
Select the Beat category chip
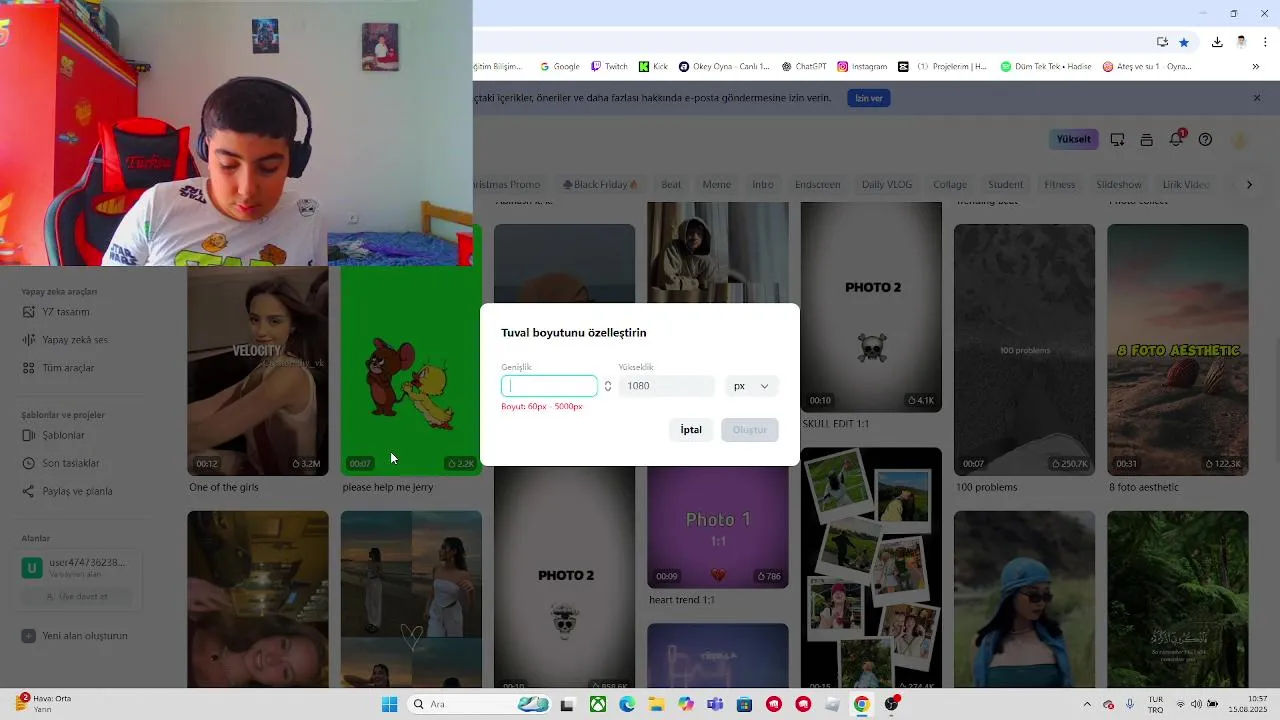(x=671, y=185)
